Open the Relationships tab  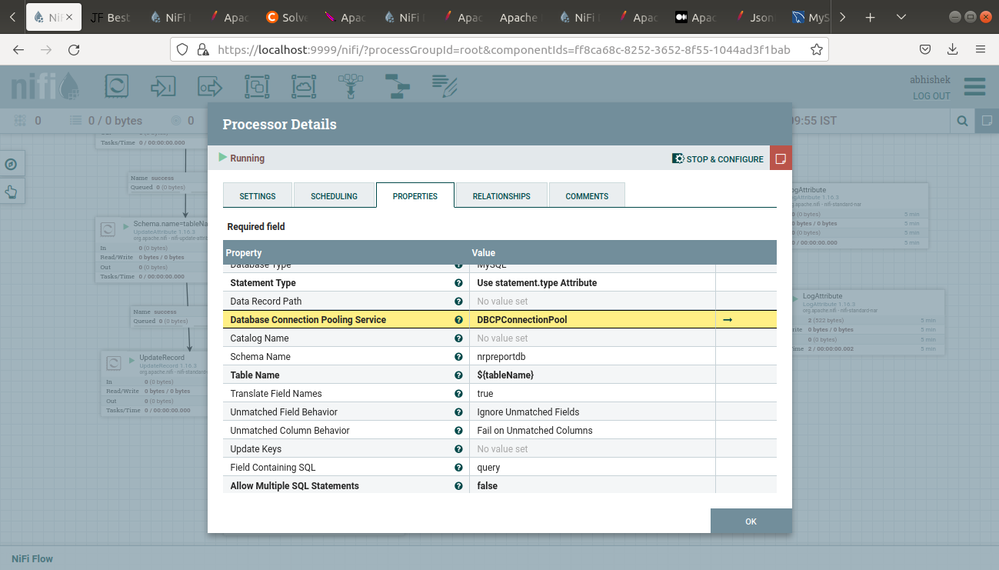(501, 196)
